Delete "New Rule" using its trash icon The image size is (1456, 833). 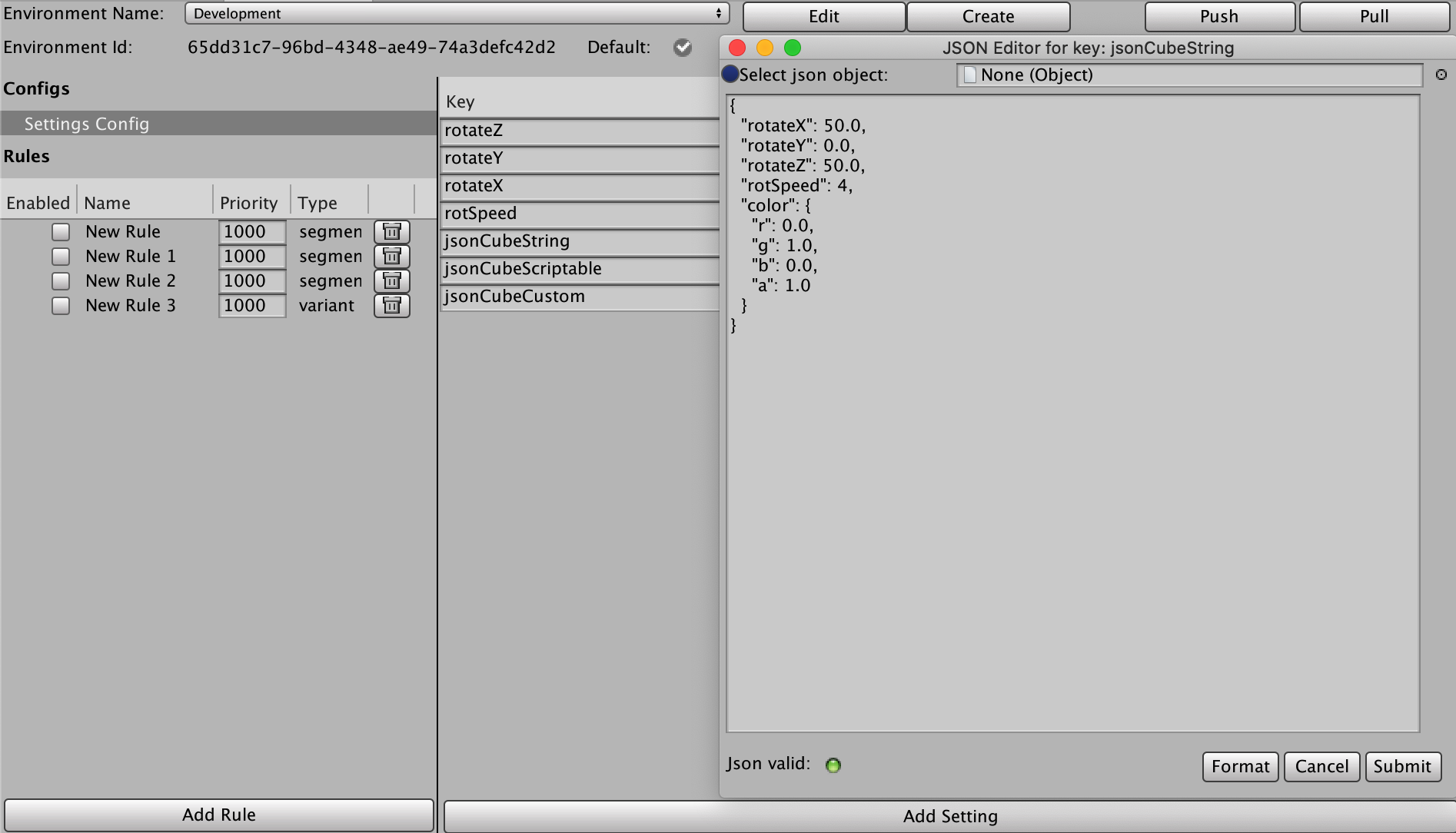point(391,231)
